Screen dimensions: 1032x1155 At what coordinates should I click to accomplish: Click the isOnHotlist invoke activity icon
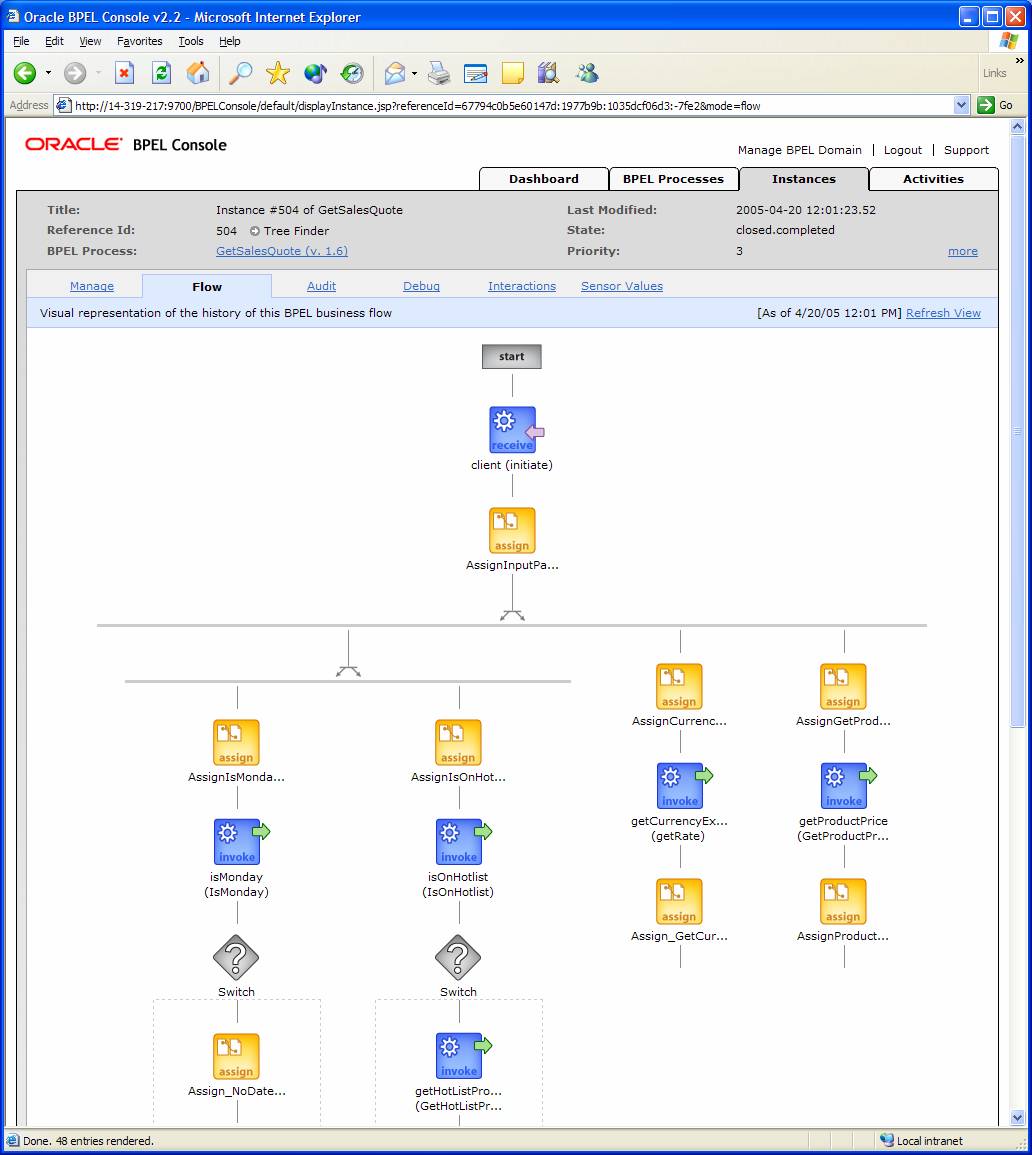coord(459,842)
